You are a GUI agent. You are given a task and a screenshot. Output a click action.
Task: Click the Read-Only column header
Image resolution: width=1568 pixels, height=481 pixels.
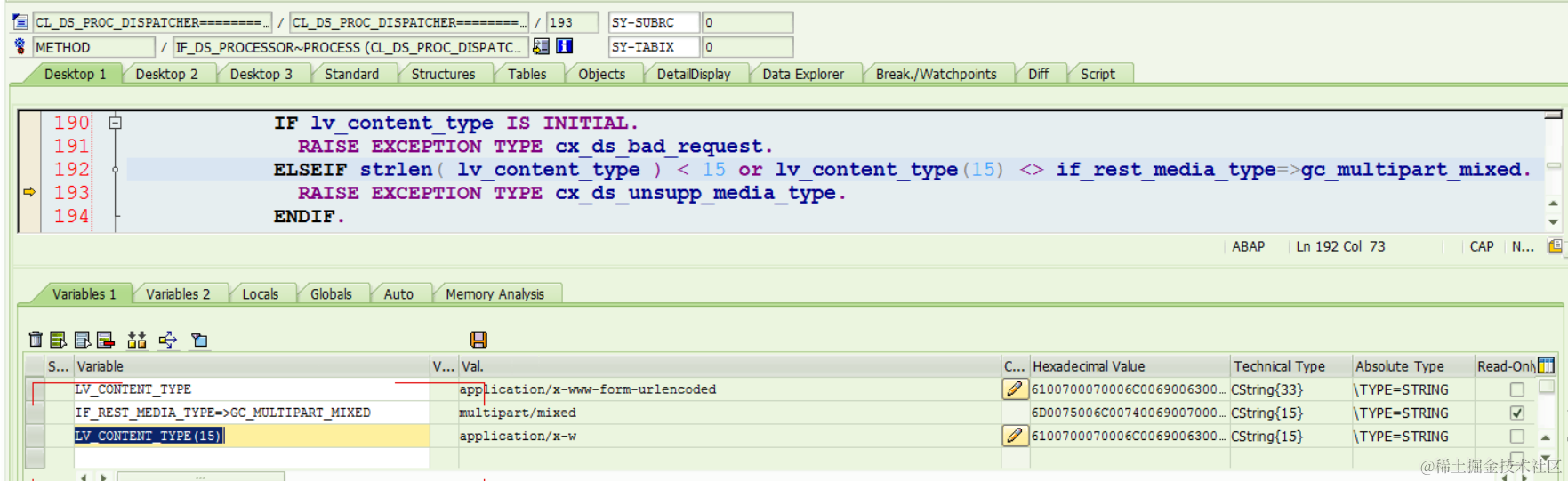1506,365
